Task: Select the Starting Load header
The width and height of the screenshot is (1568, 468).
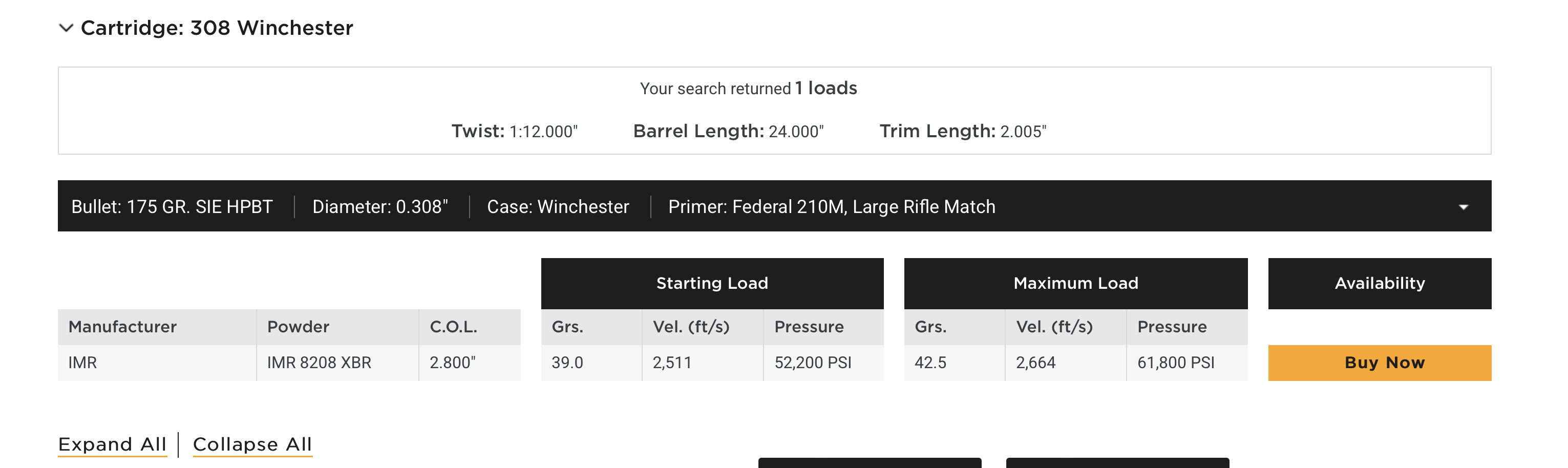Action: [712, 283]
